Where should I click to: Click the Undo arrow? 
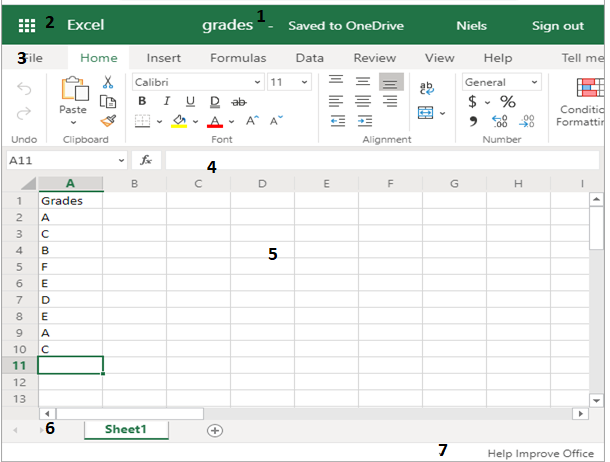click(x=25, y=89)
